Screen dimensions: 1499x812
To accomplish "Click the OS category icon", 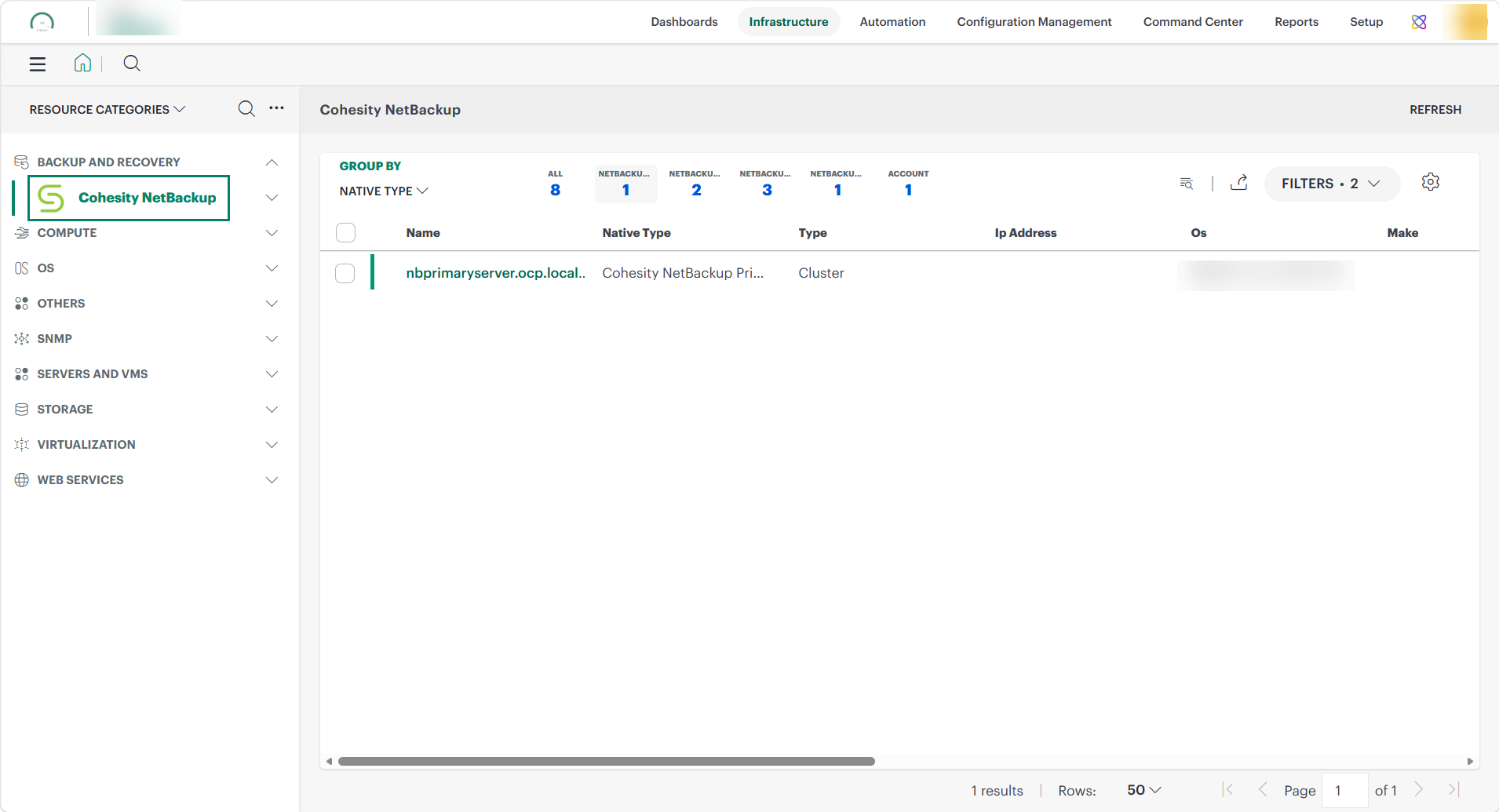I will click(21, 268).
